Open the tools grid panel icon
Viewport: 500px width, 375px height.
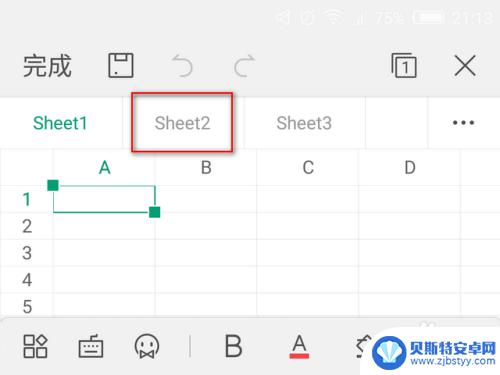tap(35, 346)
